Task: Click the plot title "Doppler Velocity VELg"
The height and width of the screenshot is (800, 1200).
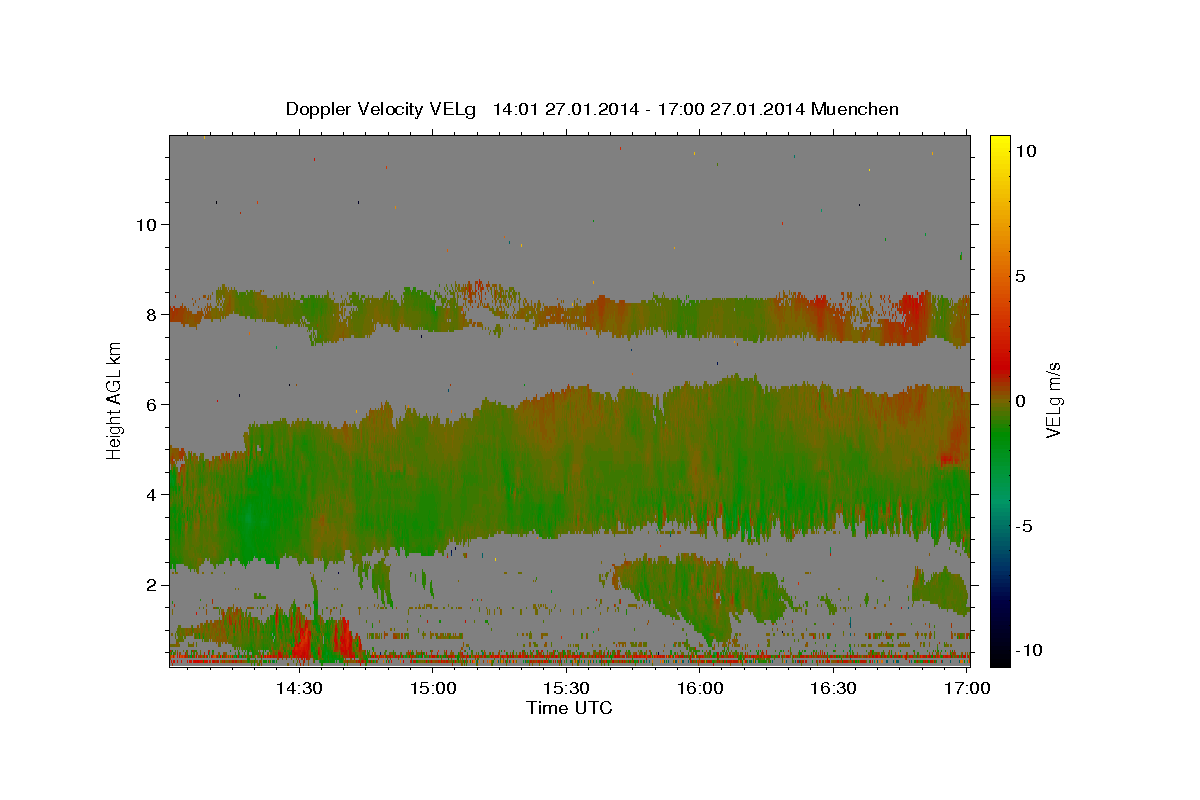Action: pos(383,109)
